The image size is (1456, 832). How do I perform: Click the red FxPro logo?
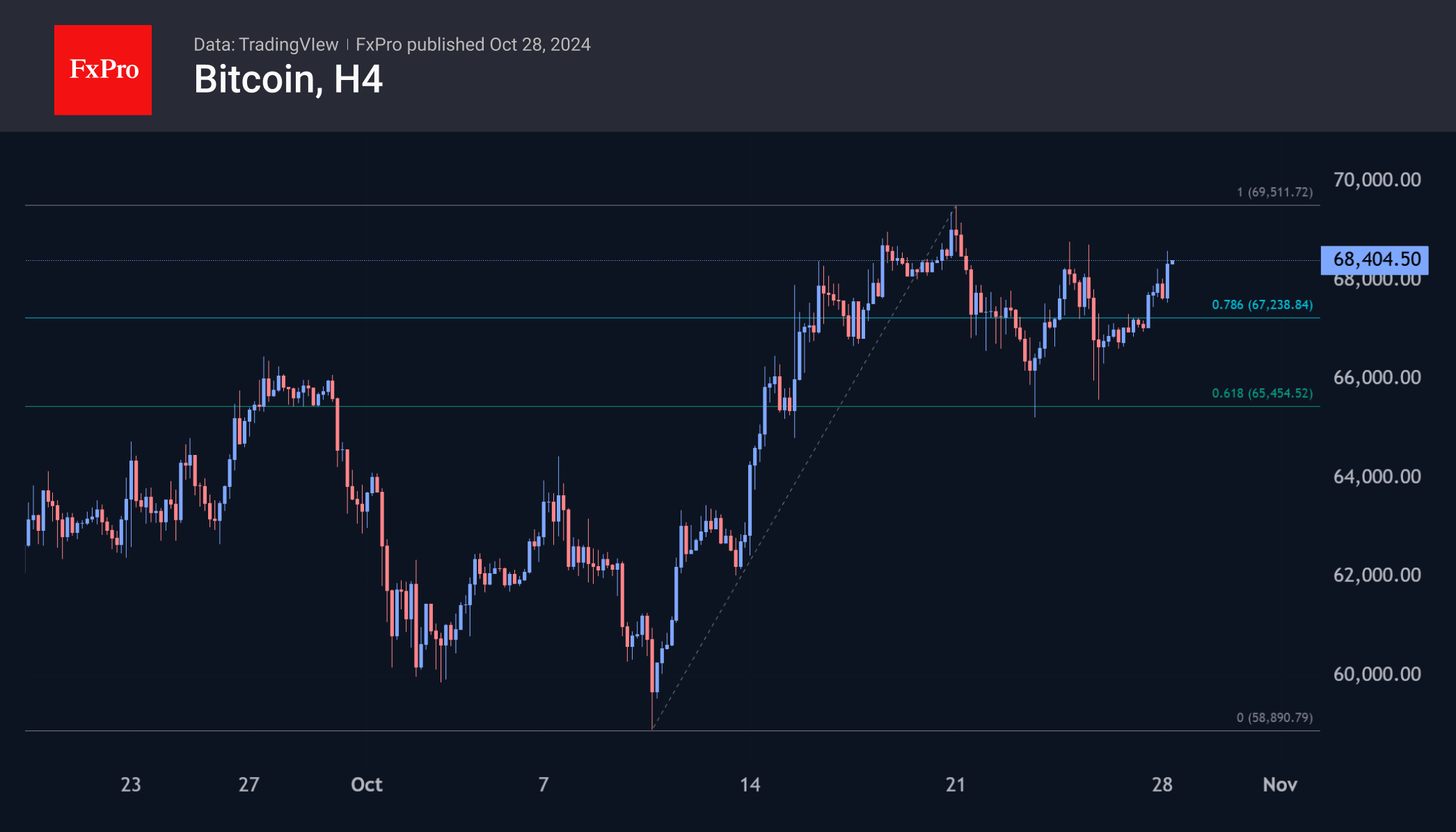pyautogui.click(x=103, y=70)
